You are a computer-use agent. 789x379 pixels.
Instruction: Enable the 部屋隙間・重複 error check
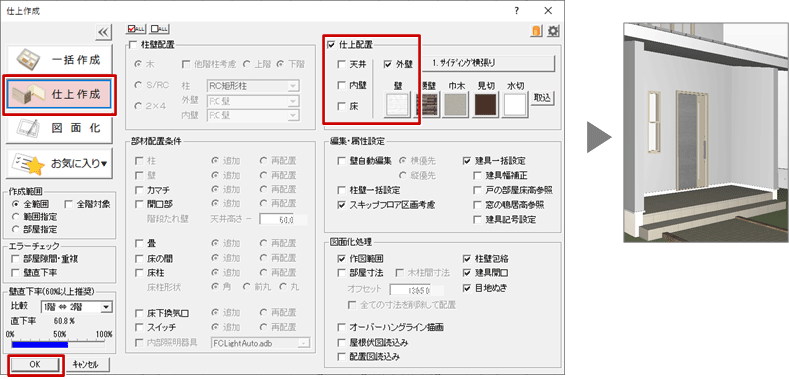pyautogui.click(x=15, y=259)
